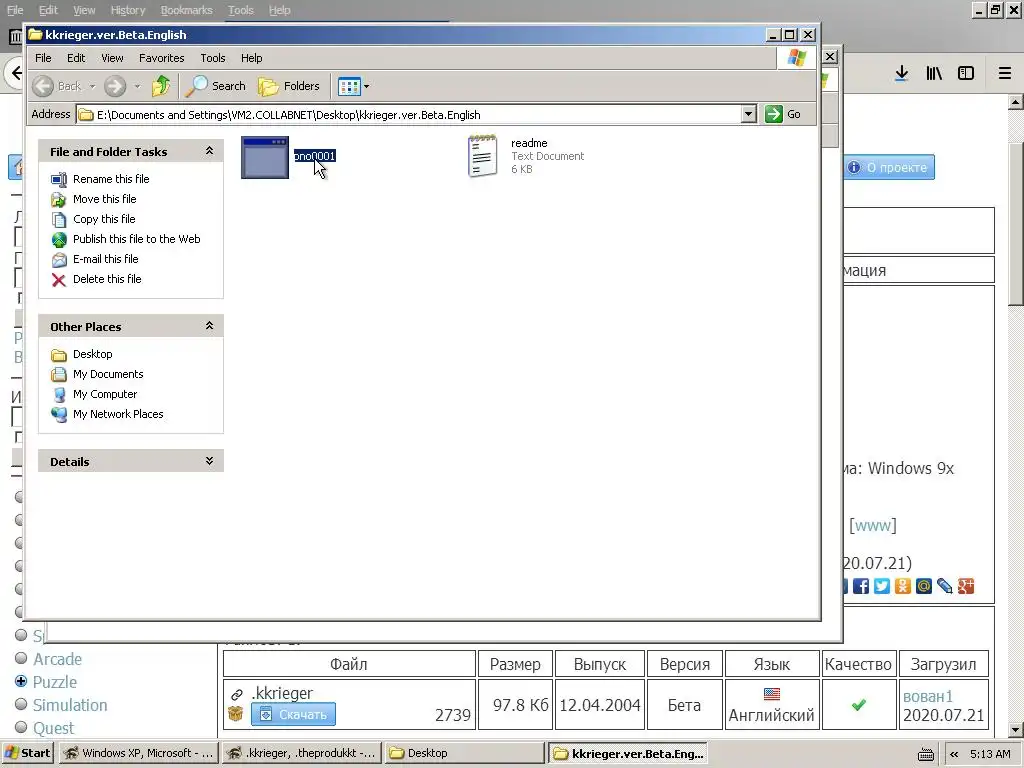Open the View menu in Explorer

pyautogui.click(x=112, y=58)
